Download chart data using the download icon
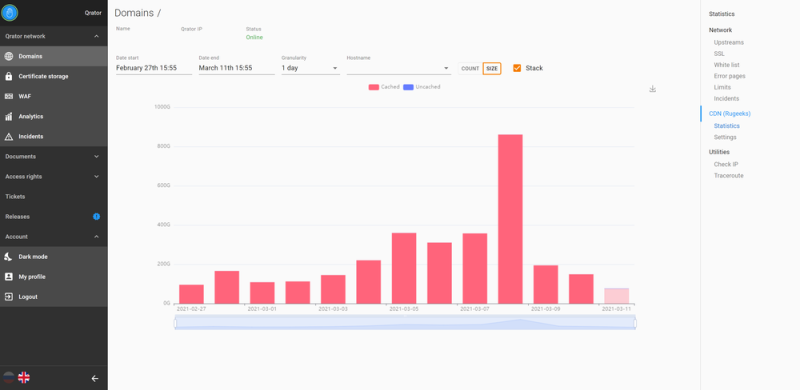 653,89
